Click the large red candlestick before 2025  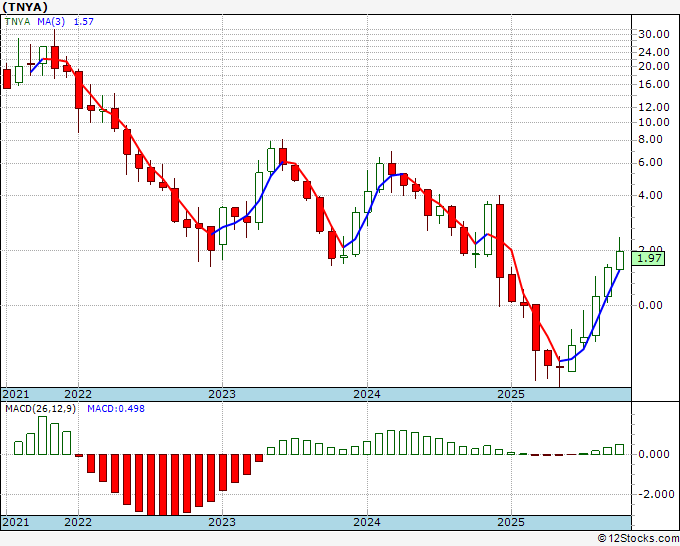500,241
